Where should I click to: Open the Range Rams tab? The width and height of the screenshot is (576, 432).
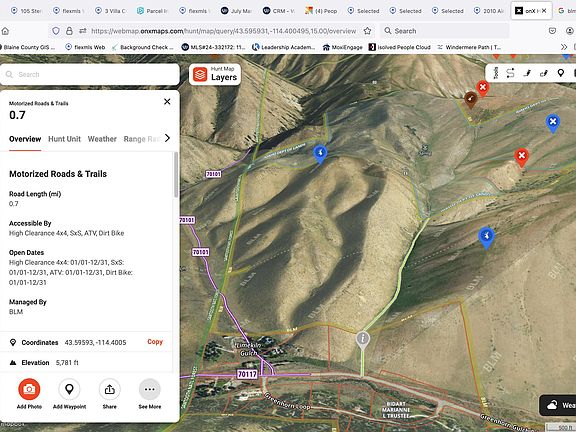[x=141, y=139]
